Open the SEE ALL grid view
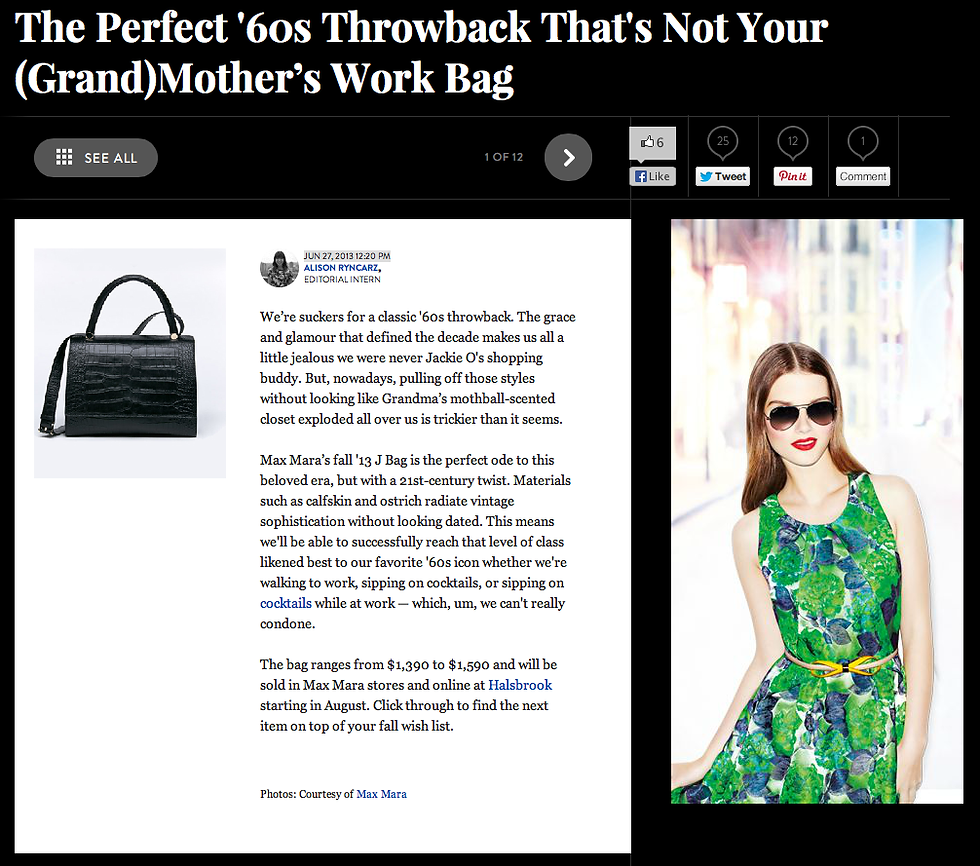 pos(96,157)
